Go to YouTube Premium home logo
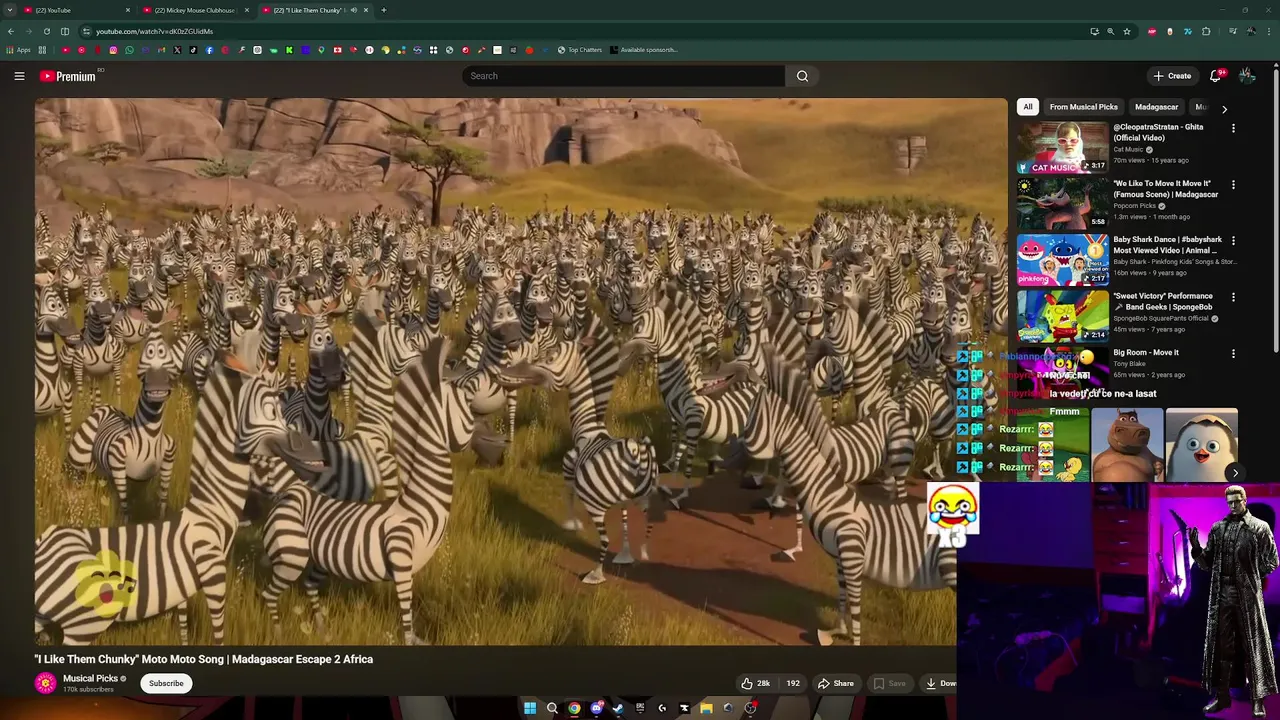This screenshot has width=1280, height=720. pos(67,76)
